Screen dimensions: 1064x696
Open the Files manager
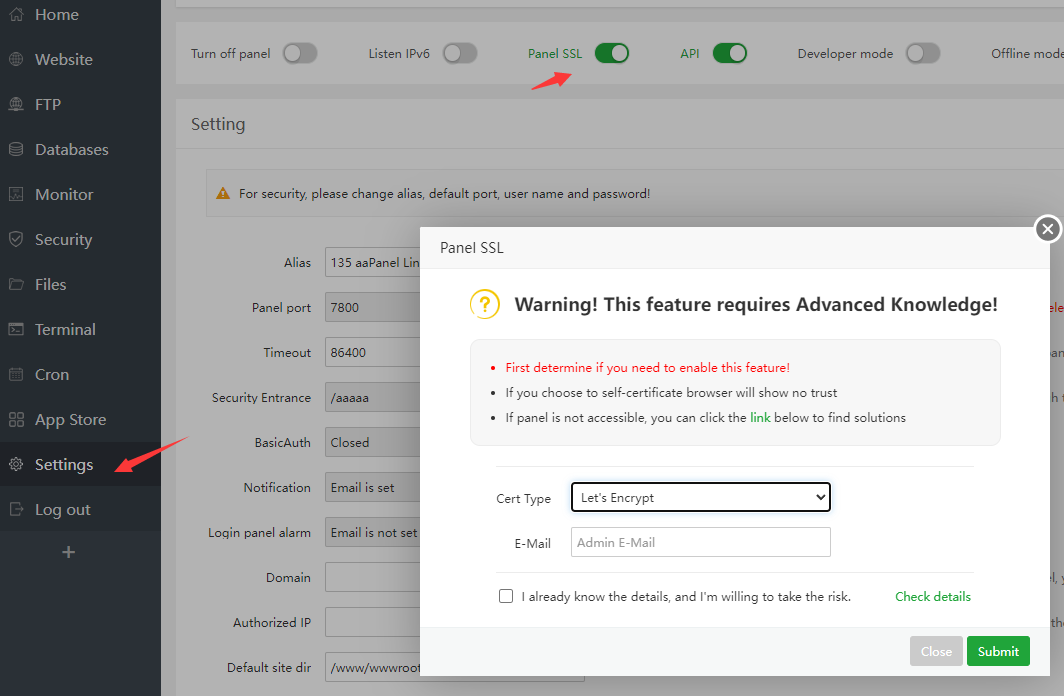51,284
